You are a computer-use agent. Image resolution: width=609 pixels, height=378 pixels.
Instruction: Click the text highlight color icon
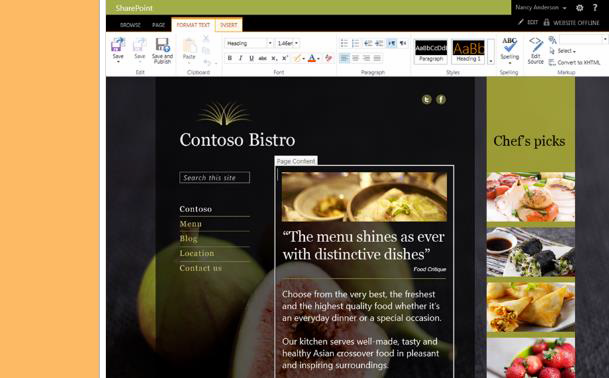click(297, 58)
